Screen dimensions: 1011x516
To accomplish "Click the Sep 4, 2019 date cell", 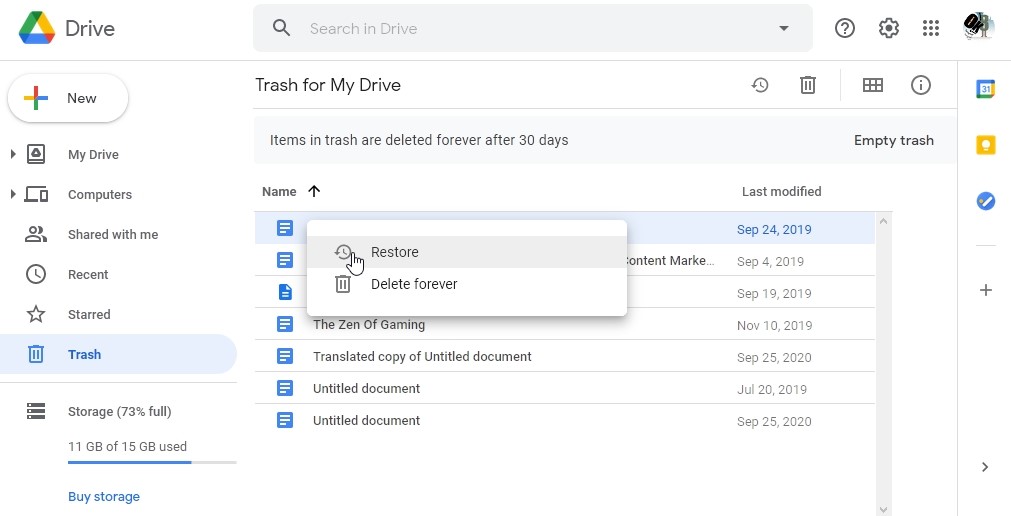I will (771, 262).
